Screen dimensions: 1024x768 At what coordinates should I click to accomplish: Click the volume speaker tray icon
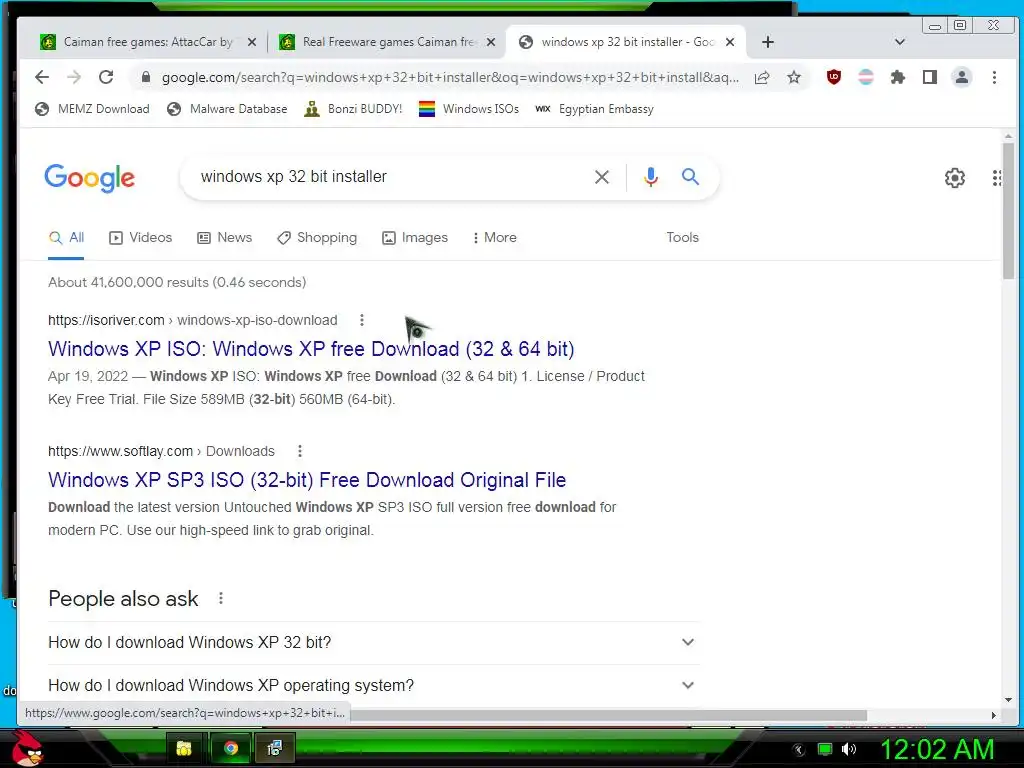849,749
